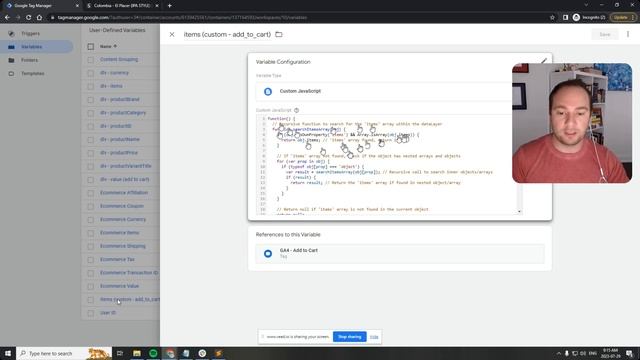Open Folders in the left sidebar

point(29,60)
